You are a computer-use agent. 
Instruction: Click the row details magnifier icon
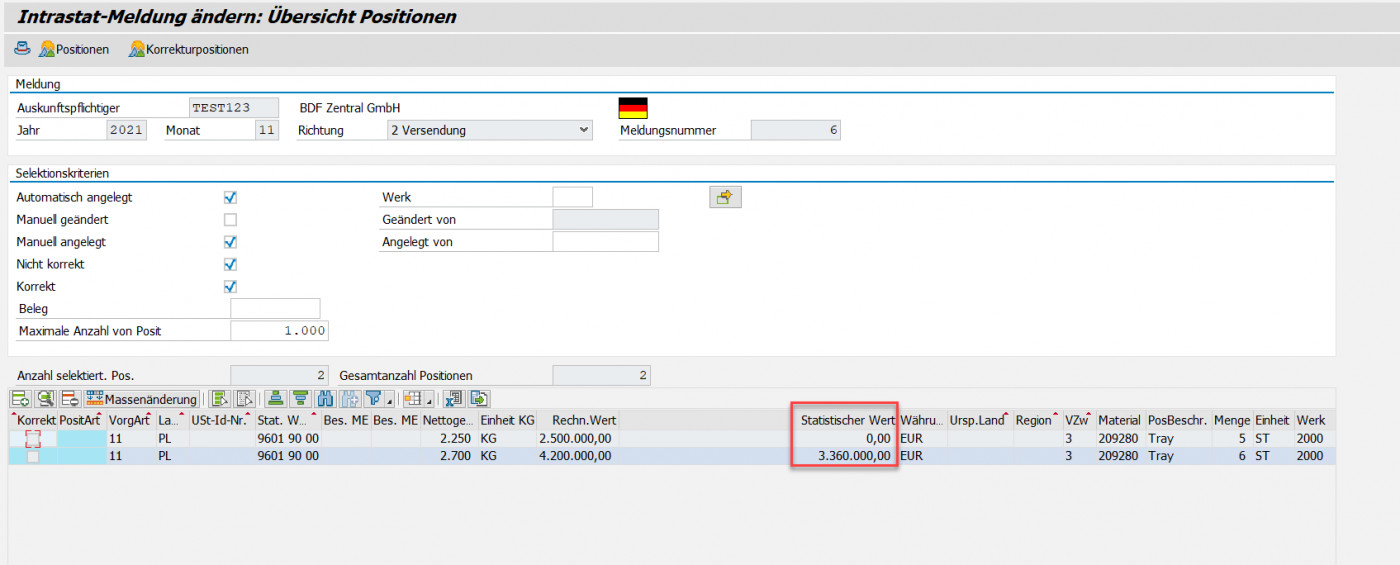click(x=45, y=399)
